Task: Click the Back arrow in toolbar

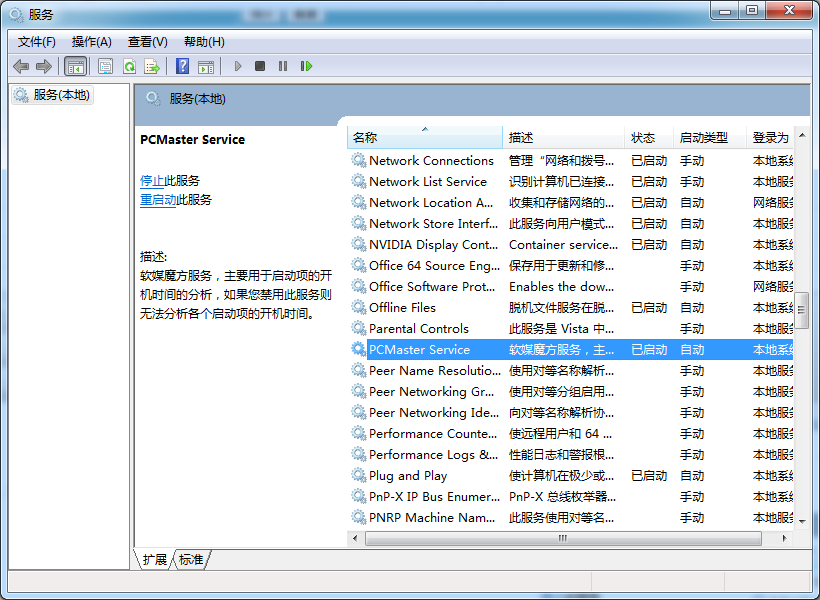Action: click(x=21, y=66)
